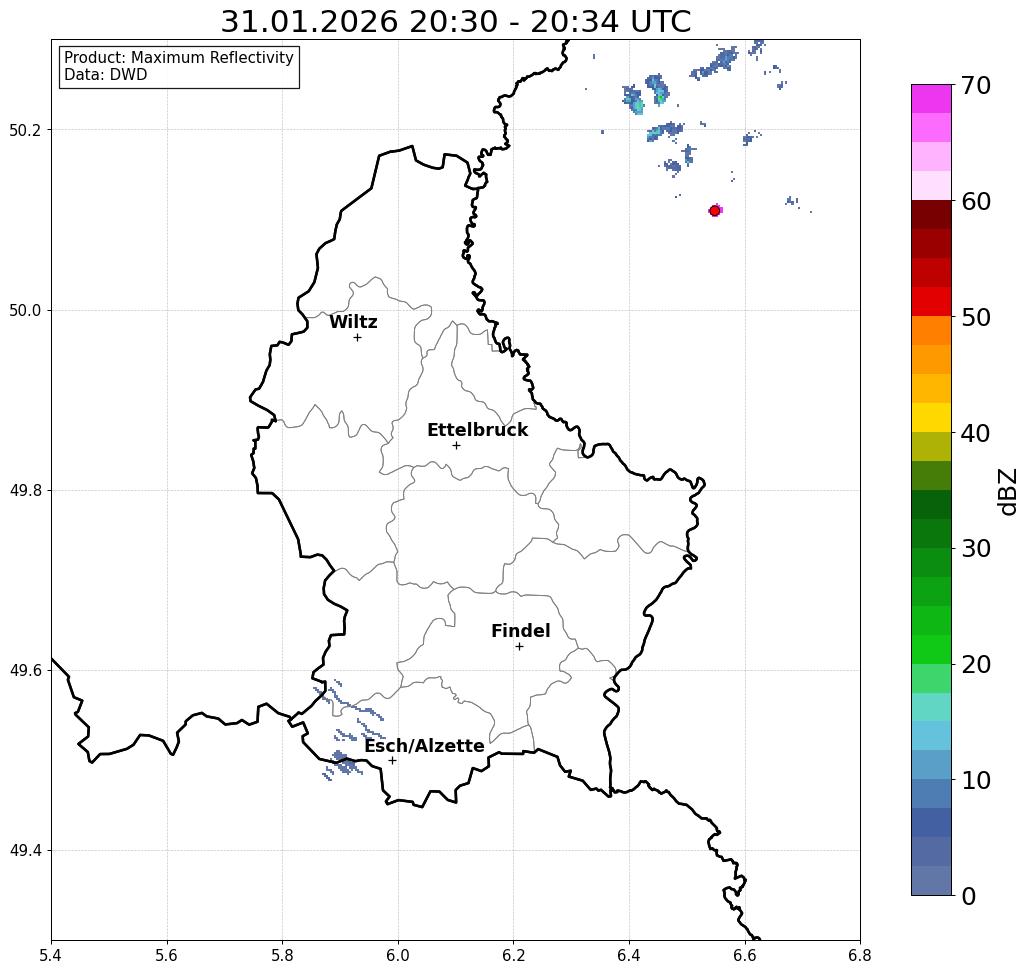Click latitude tick label 49.6

[x=25, y=671]
